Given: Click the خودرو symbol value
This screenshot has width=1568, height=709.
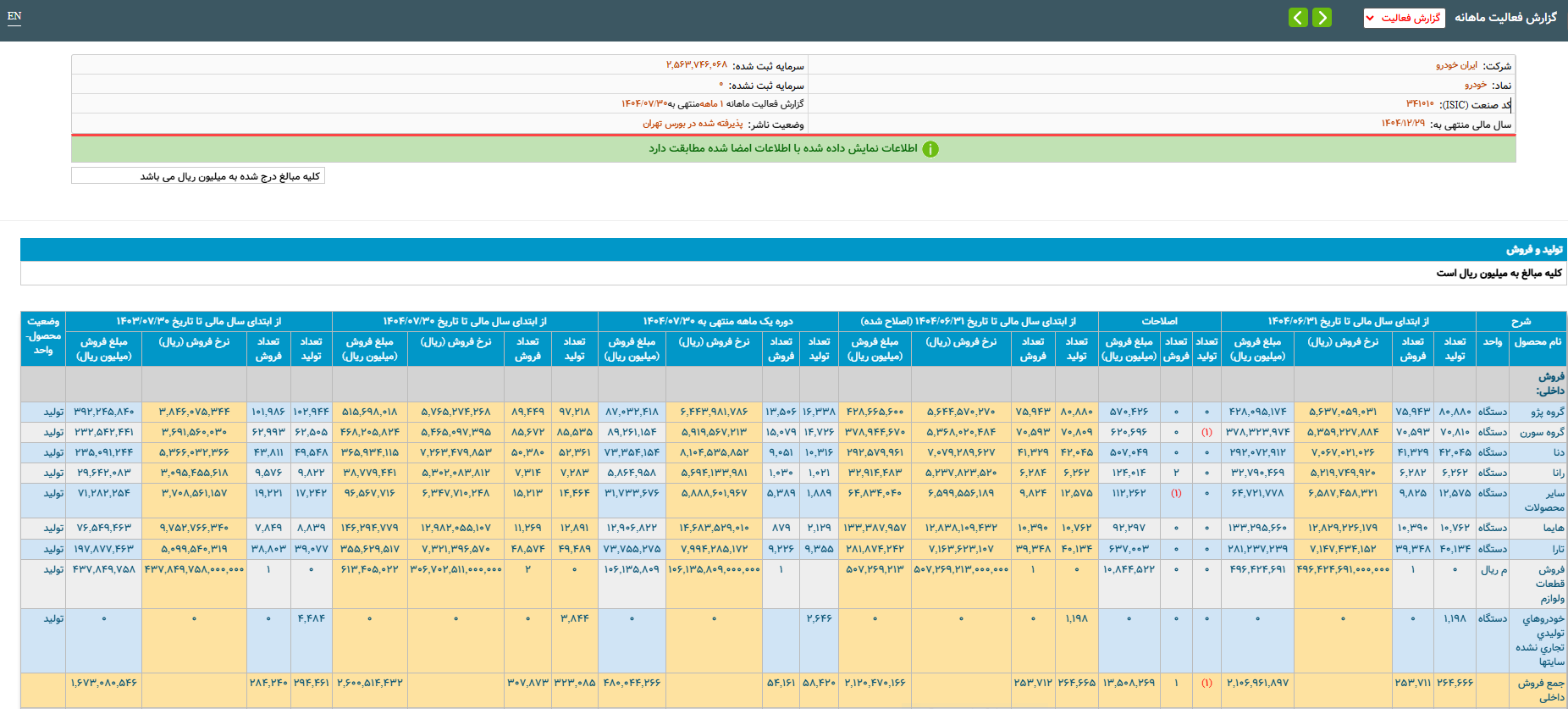Looking at the screenshot, I should [x=1476, y=85].
